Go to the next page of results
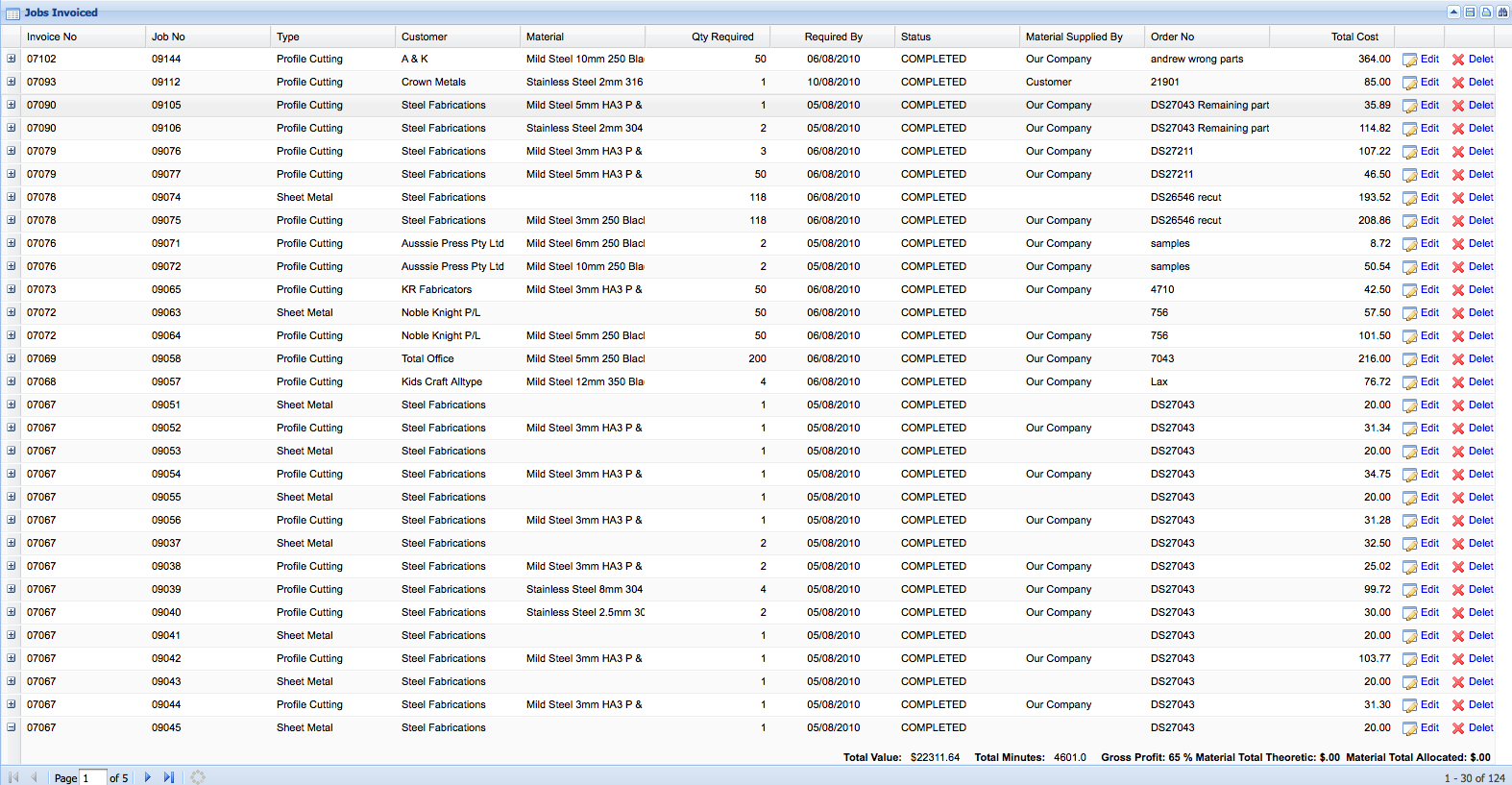1512x785 pixels. [147, 777]
